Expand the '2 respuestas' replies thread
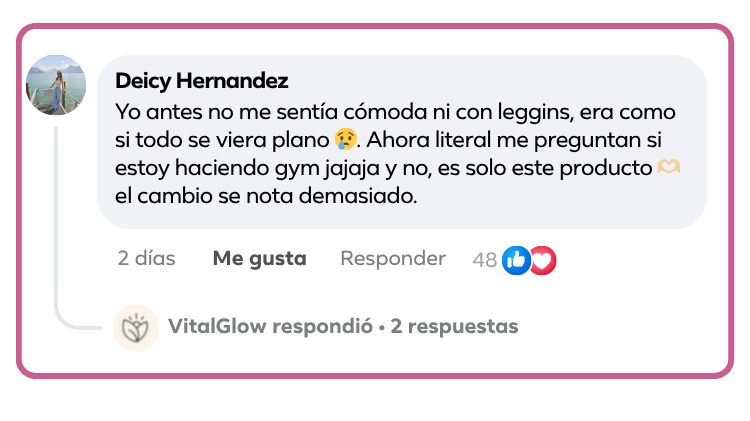The height and width of the screenshot is (421, 750). 454,326
